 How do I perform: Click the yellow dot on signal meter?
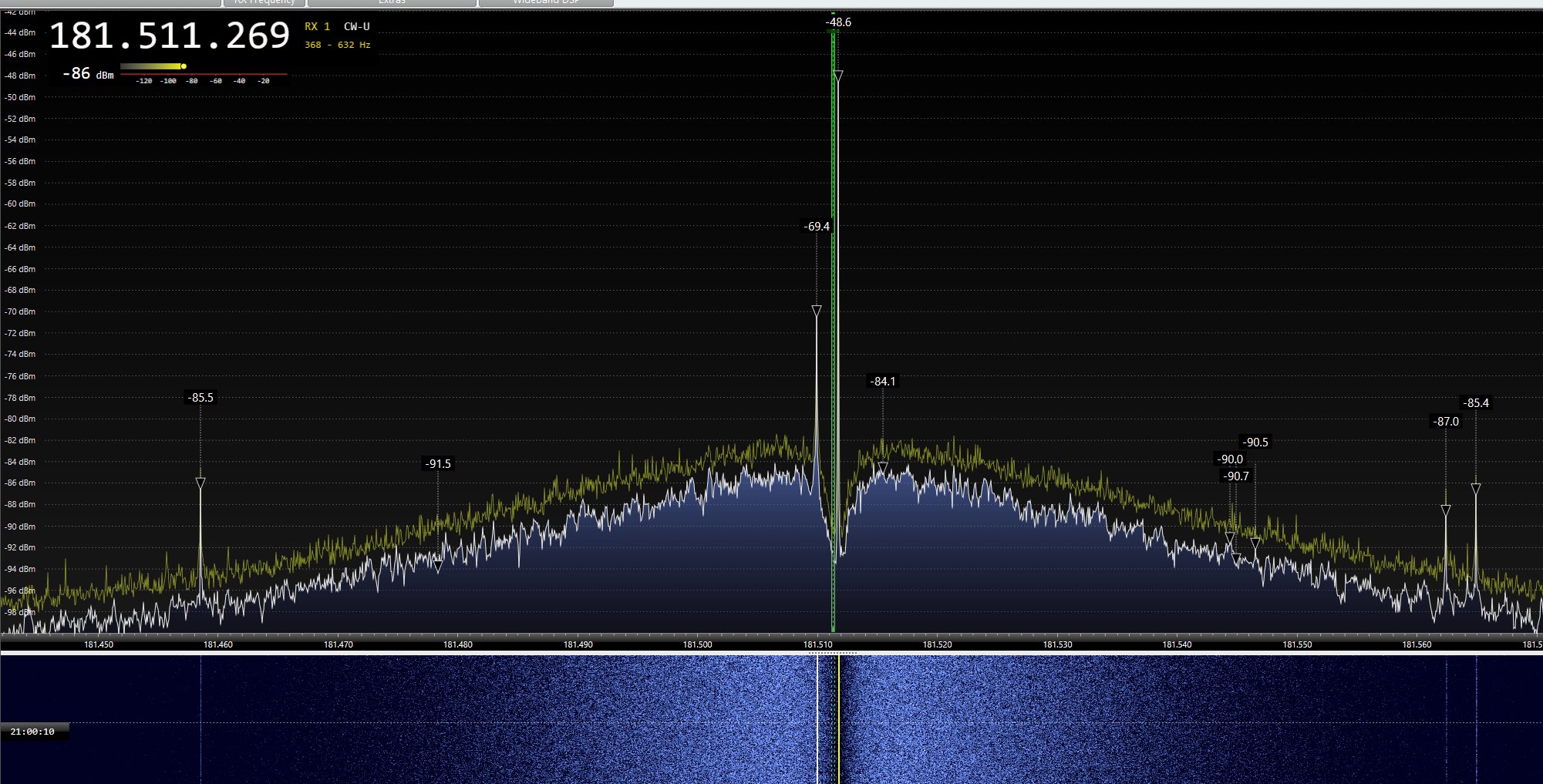click(184, 66)
